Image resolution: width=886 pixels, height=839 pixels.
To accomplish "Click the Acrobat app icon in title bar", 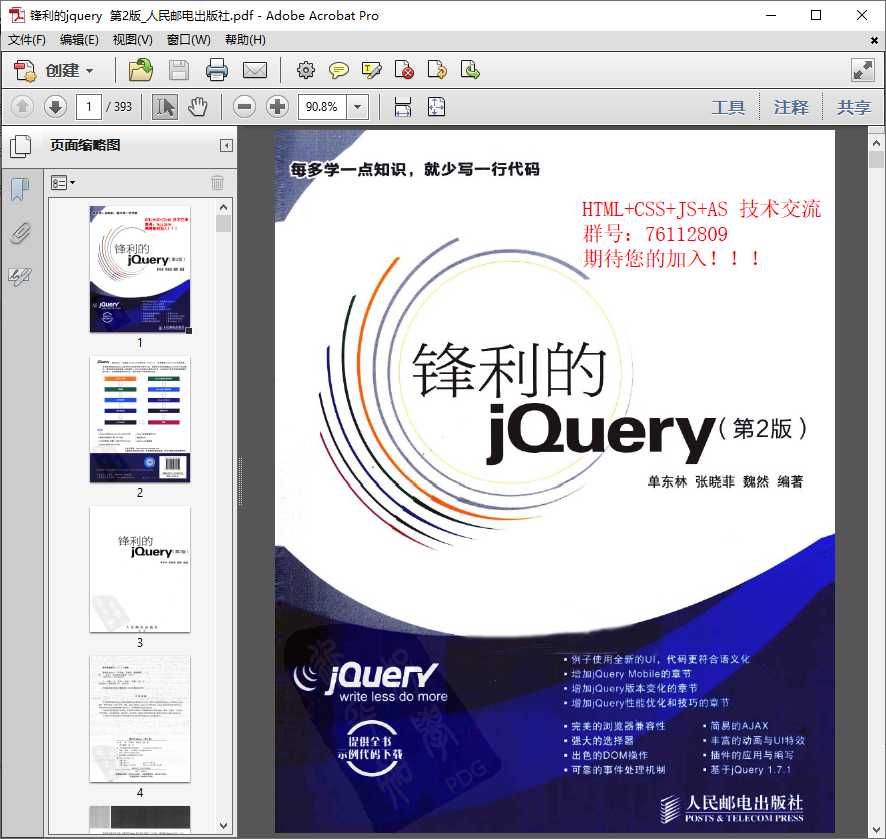I will [16, 15].
